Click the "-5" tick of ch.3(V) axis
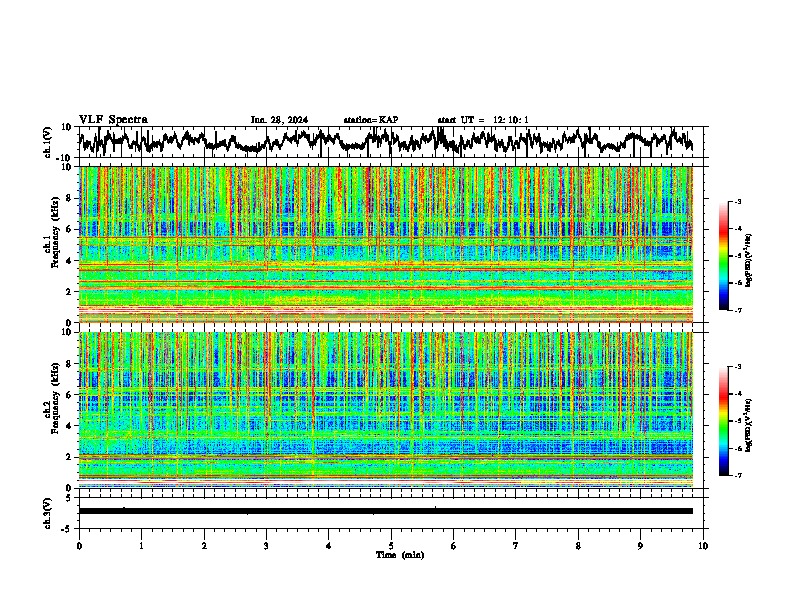This screenshot has height=612, width=792. (x=67, y=529)
